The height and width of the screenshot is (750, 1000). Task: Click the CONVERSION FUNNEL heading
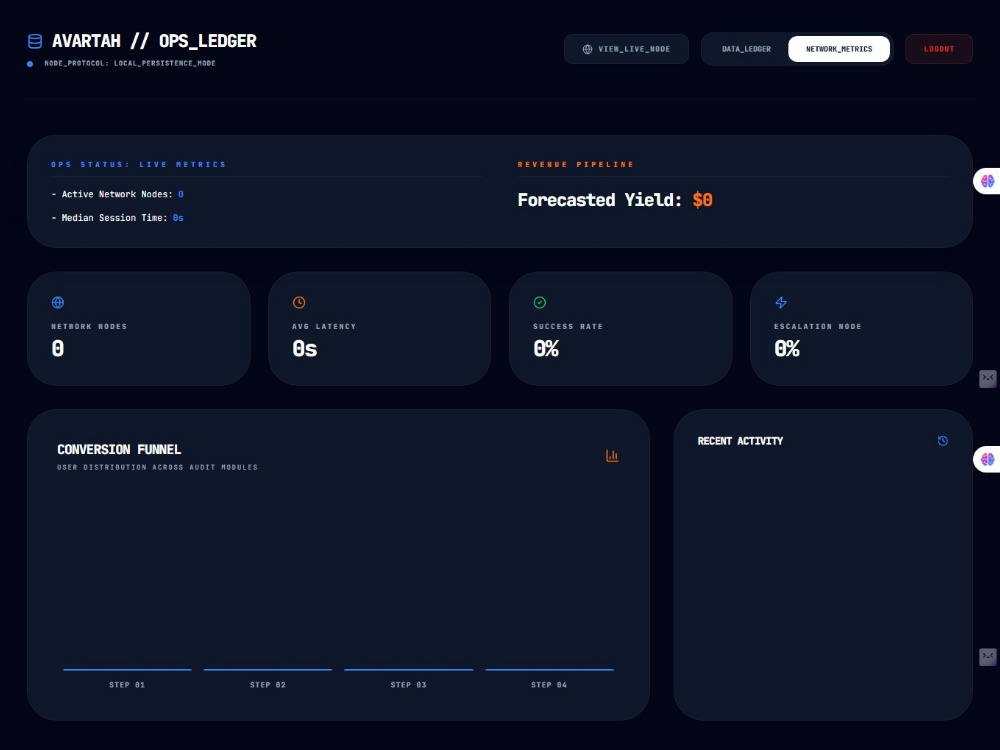coord(119,450)
